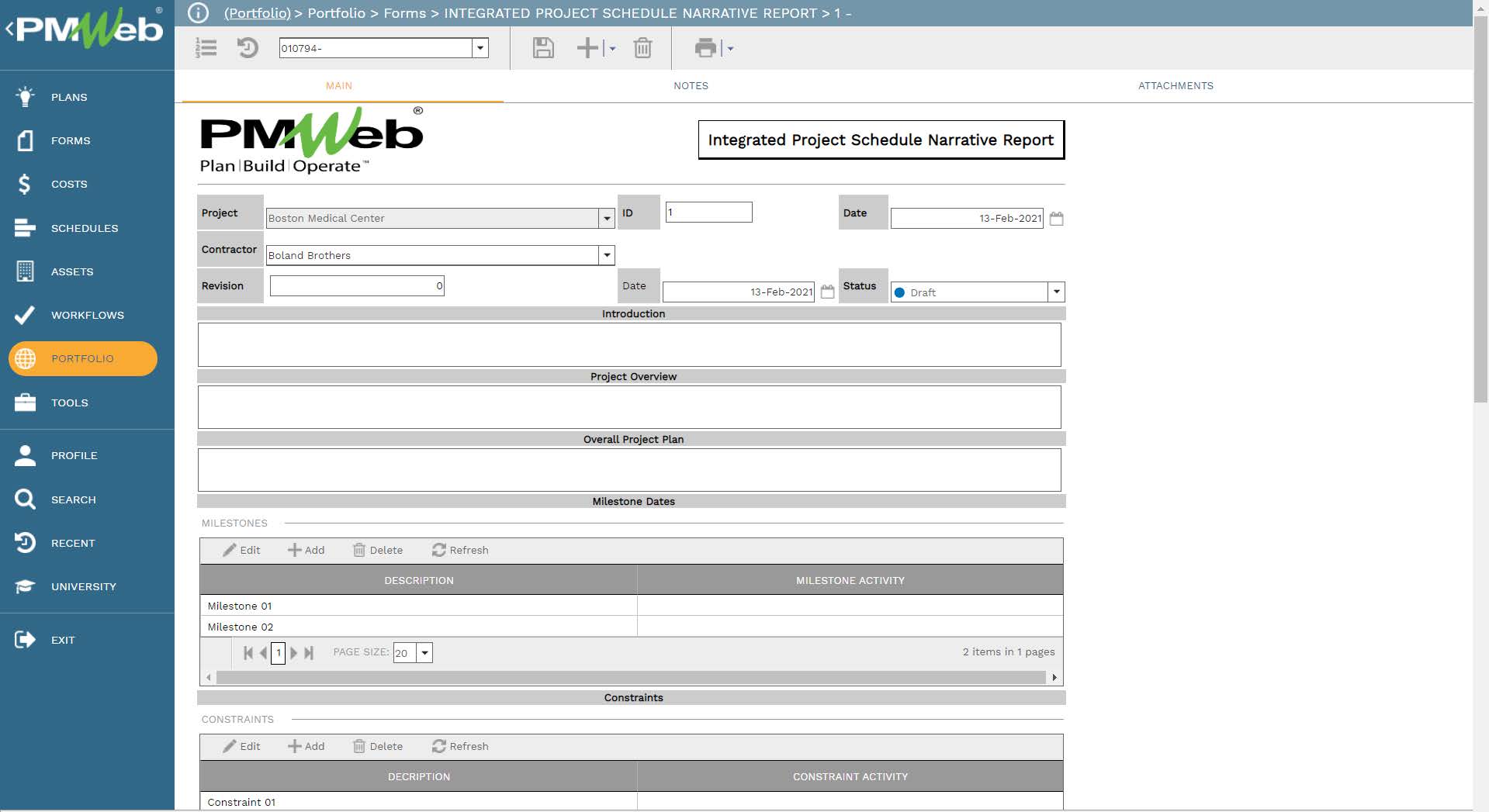Click Edit in Constraints toolbar
The image size is (1489, 812).
pos(241,746)
